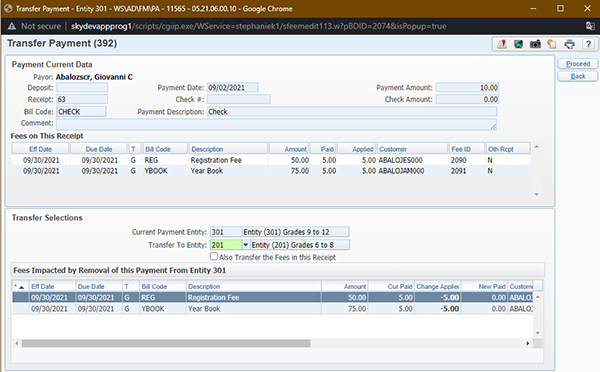Click the Change Applied column header
Image resolution: width=600 pixels, height=372 pixels.
pyautogui.click(x=438, y=286)
